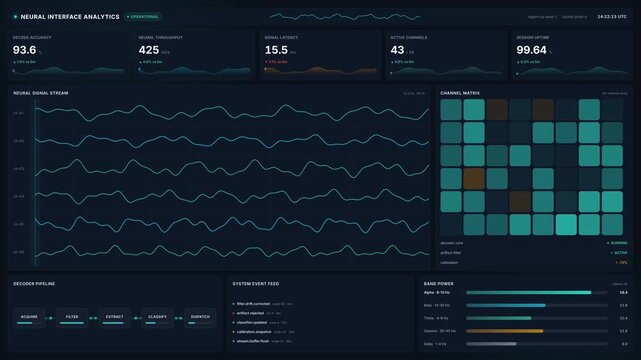Image resolution: width=641 pixels, height=360 pixels.
Task: Click the connector between FILTER and EXTRACT
Action: click(x=93, y=318)
